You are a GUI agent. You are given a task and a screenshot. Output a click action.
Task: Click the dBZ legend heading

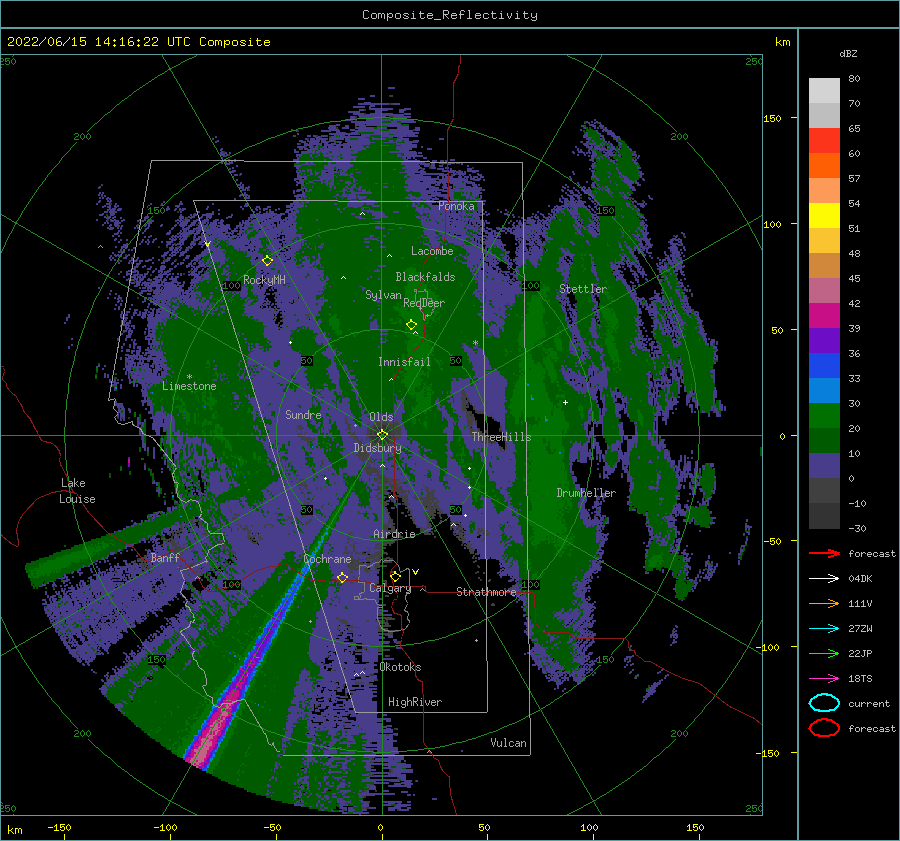click(848, 53)
